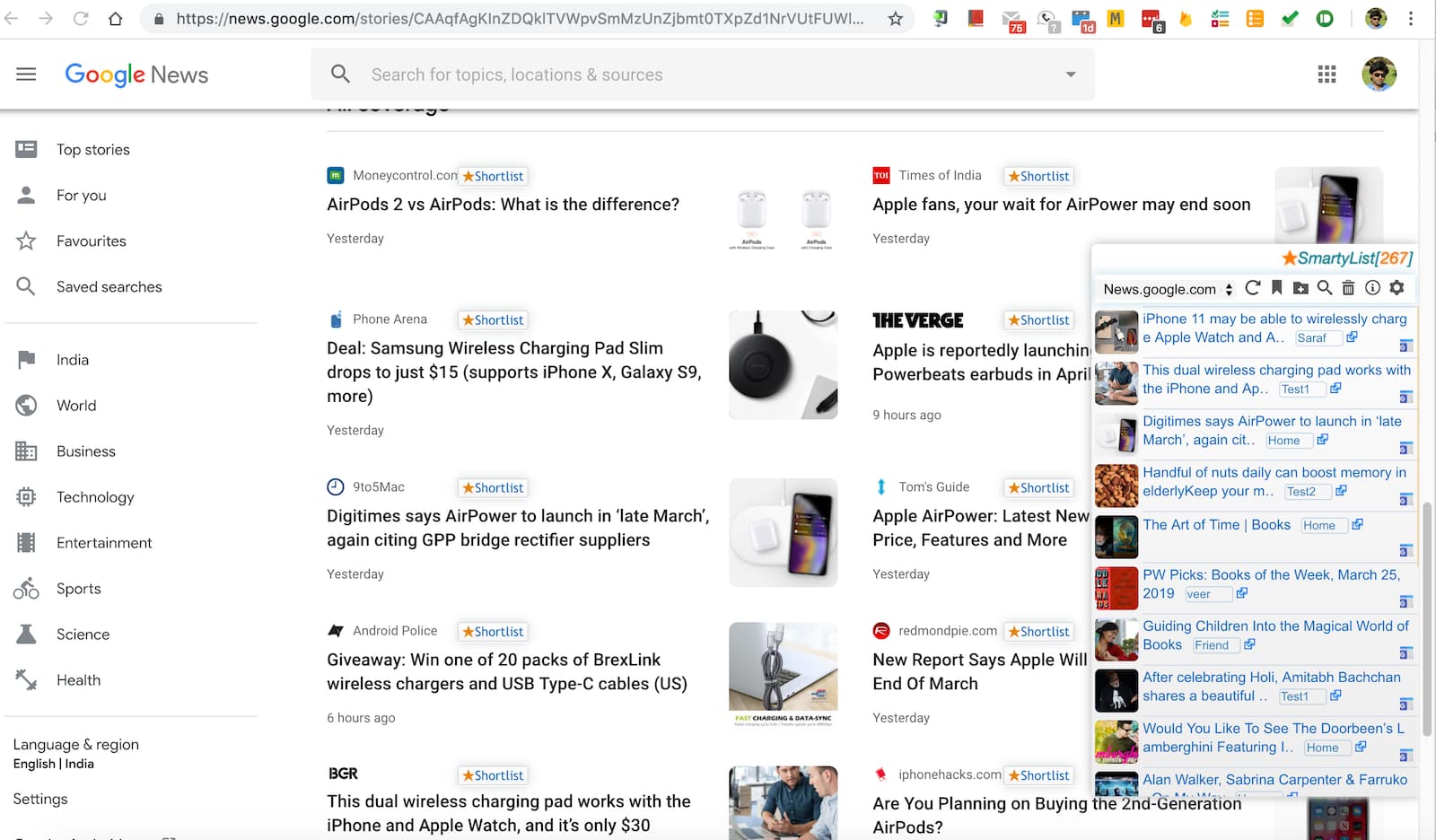Toggle Shortlist for the Times of India article
Viewport: 1436px width, 840px height.
[1038, 177]
